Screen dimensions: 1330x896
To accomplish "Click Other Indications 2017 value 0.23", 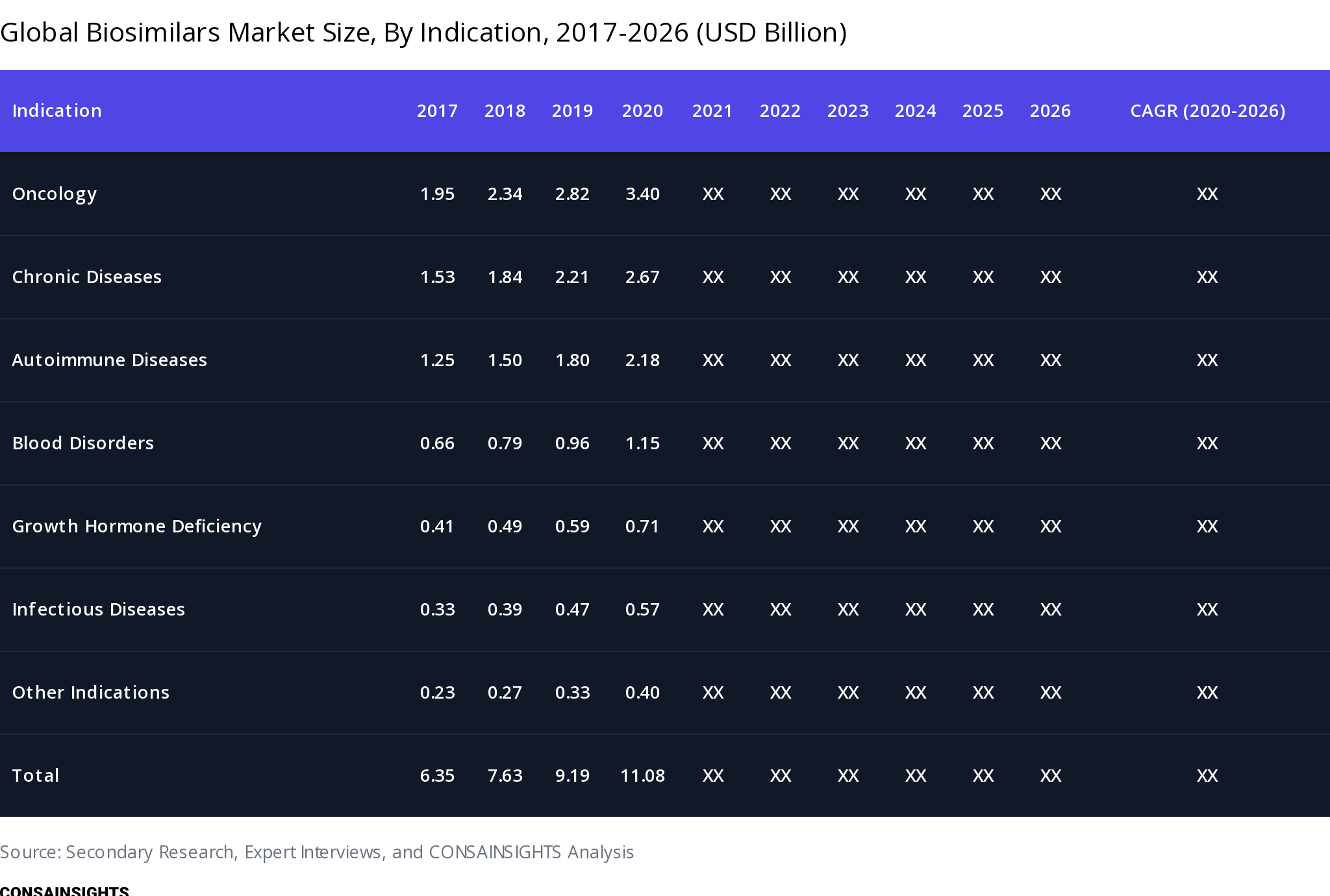I will [438, 693].
